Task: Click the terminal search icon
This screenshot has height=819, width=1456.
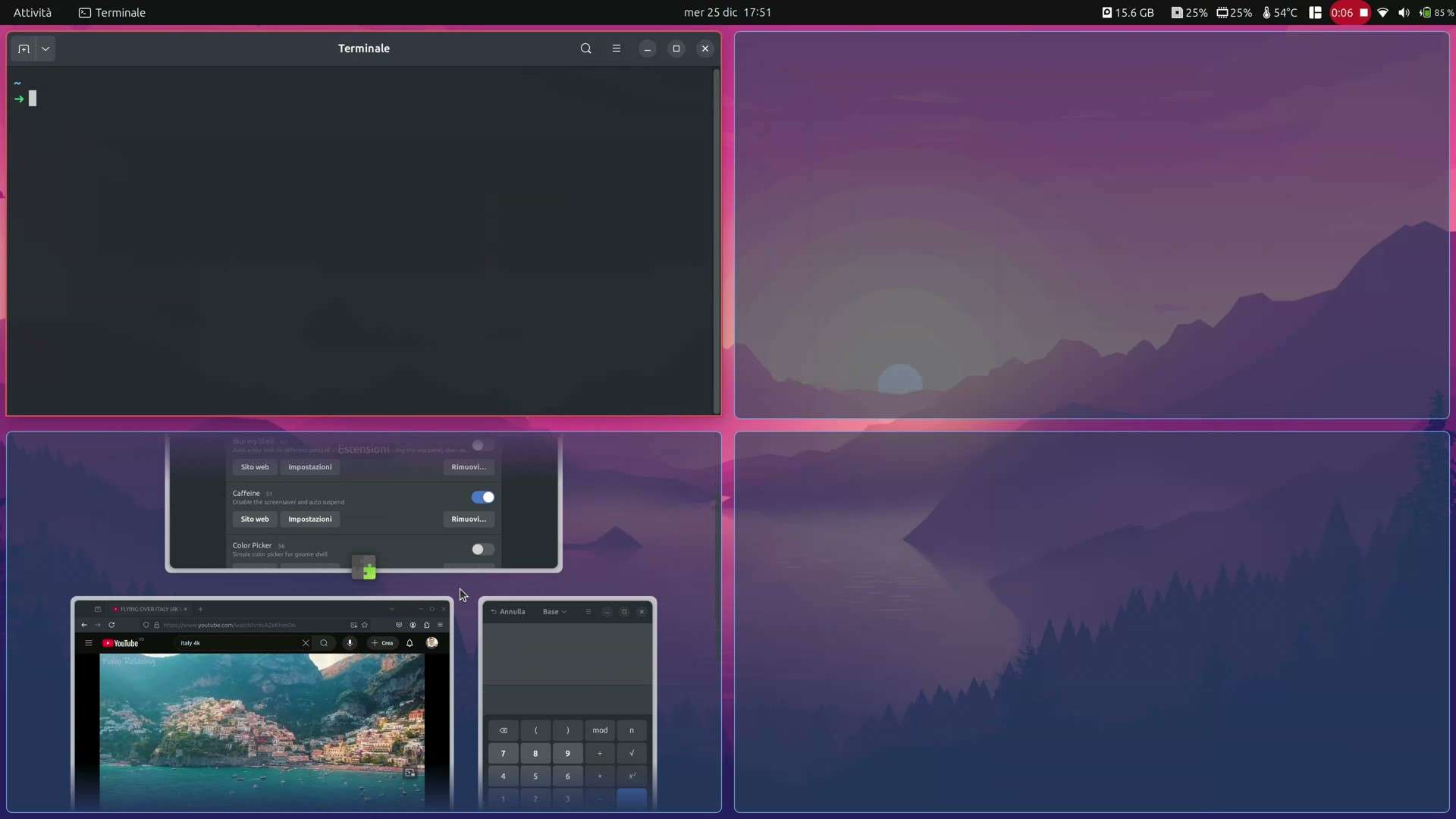Action: pos(585,49)
